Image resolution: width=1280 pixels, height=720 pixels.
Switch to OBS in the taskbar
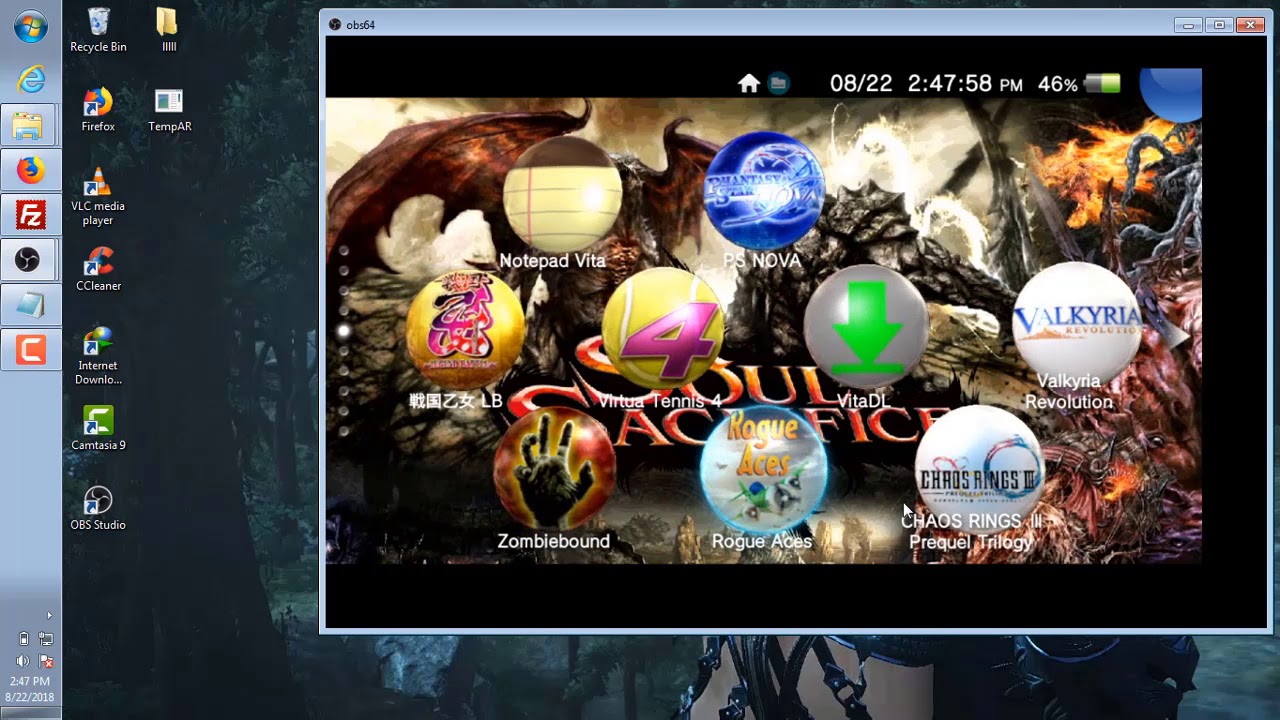click(x=30, y=260)
